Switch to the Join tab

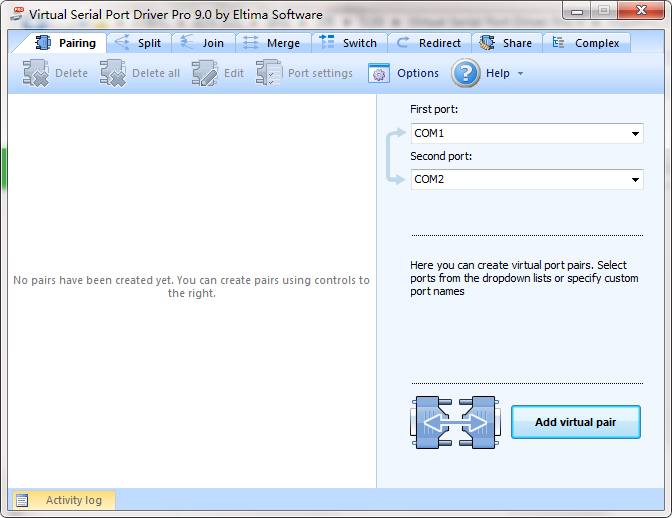204,43
